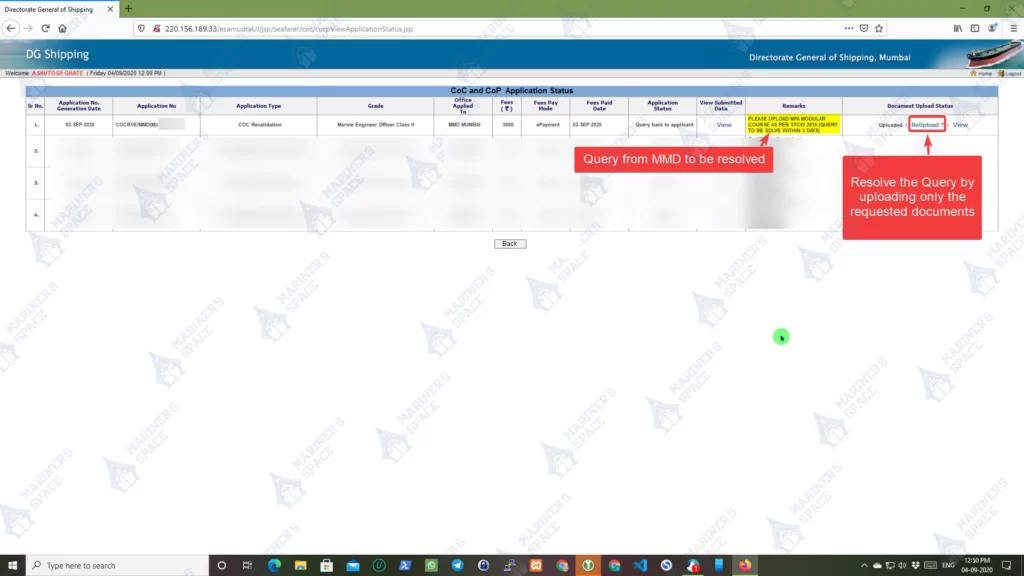Reload the current page
This screenshot has height=576, width=1024.
[45, 28]
